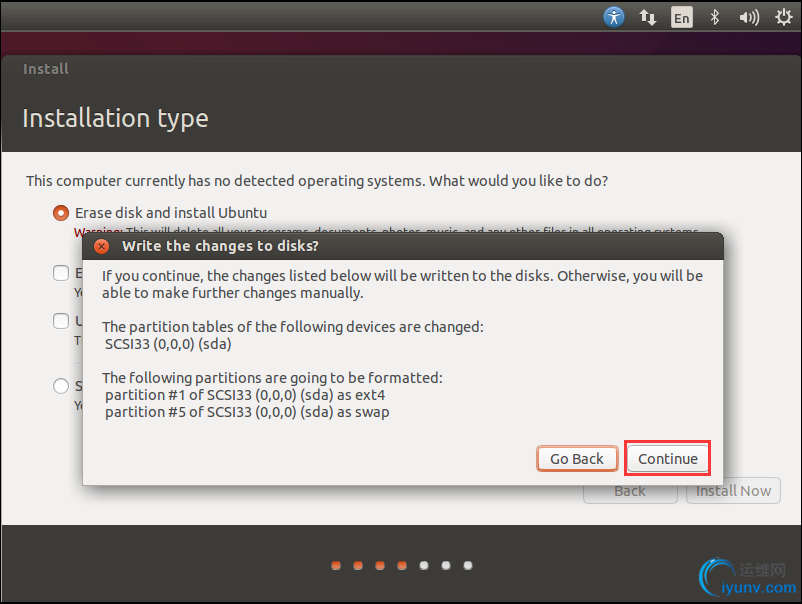Open the system power gear menu
The width and height of the screenshot is (802, 604).
click(x=783, y=17)
